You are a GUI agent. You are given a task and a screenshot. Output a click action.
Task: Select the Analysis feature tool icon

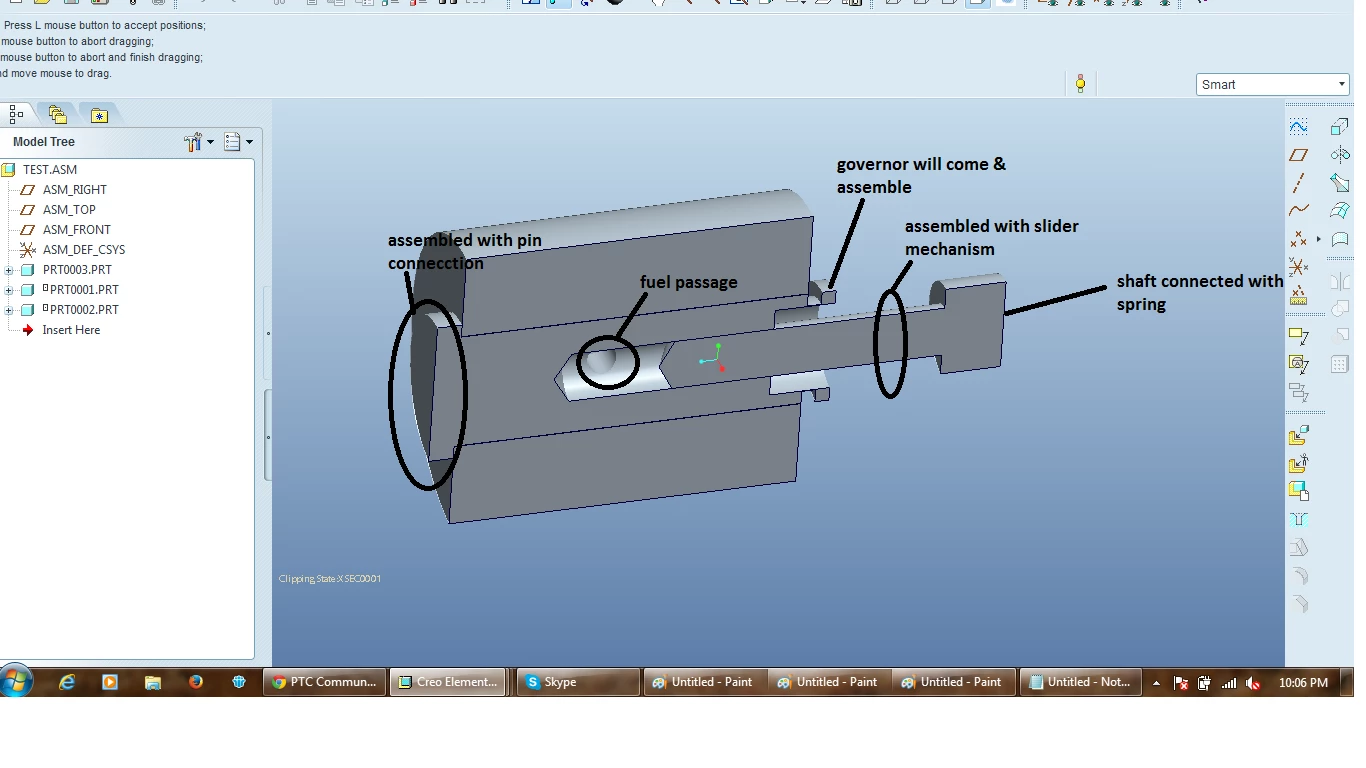click(x=1298, y=295)
